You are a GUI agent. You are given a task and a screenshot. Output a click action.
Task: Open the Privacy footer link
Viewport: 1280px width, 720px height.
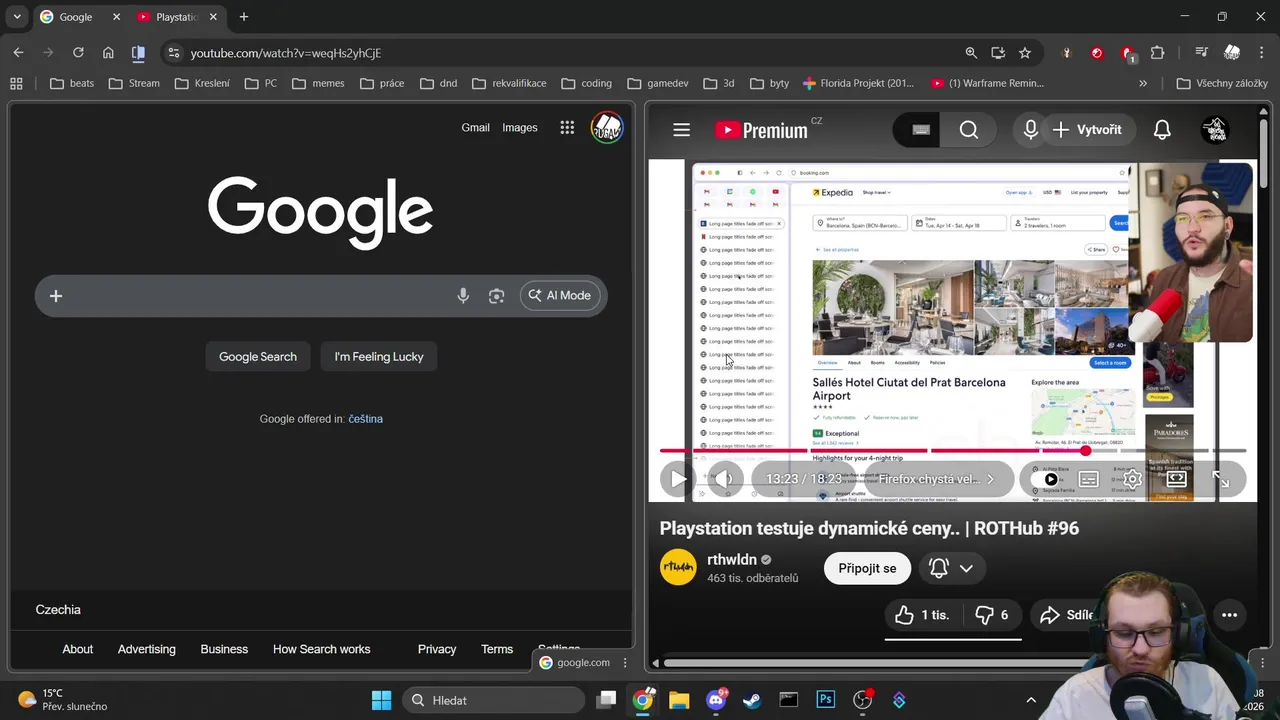[437, 649]
